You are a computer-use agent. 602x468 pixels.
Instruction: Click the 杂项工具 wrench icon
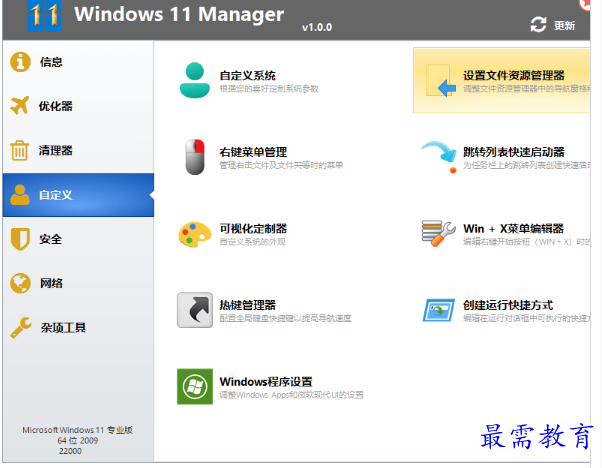(x=21, y=327)
